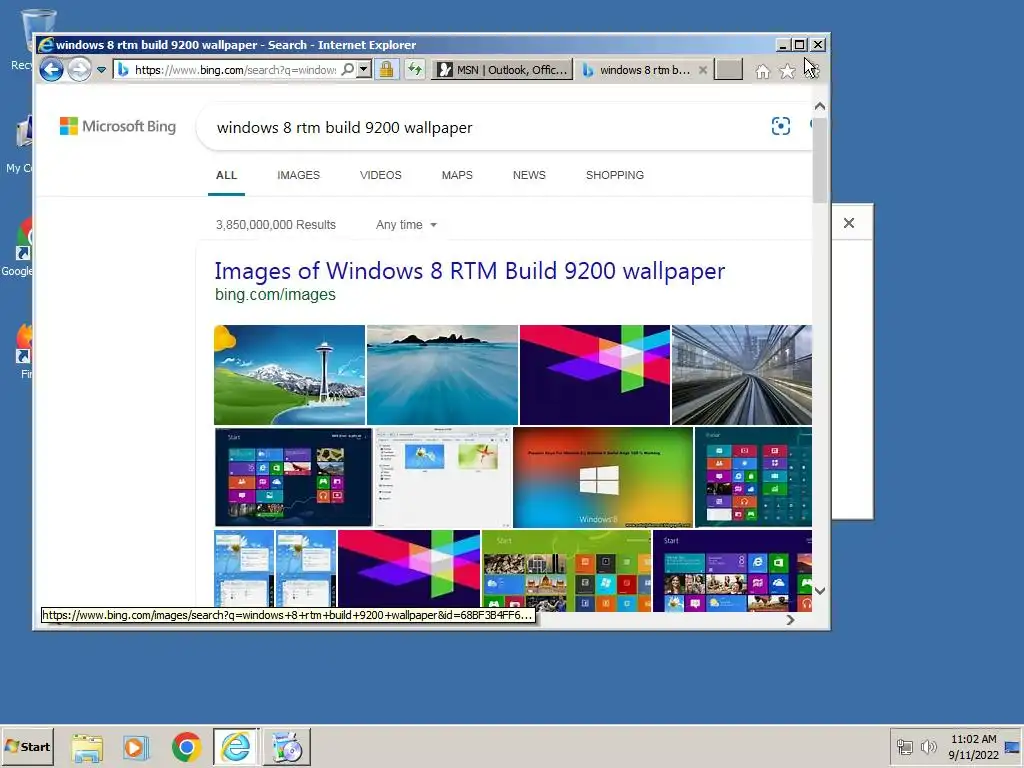Viewport: 1024px width, 768px height.
Task: Click the Home icon in IE toolbar
Action: coord(762,71)
